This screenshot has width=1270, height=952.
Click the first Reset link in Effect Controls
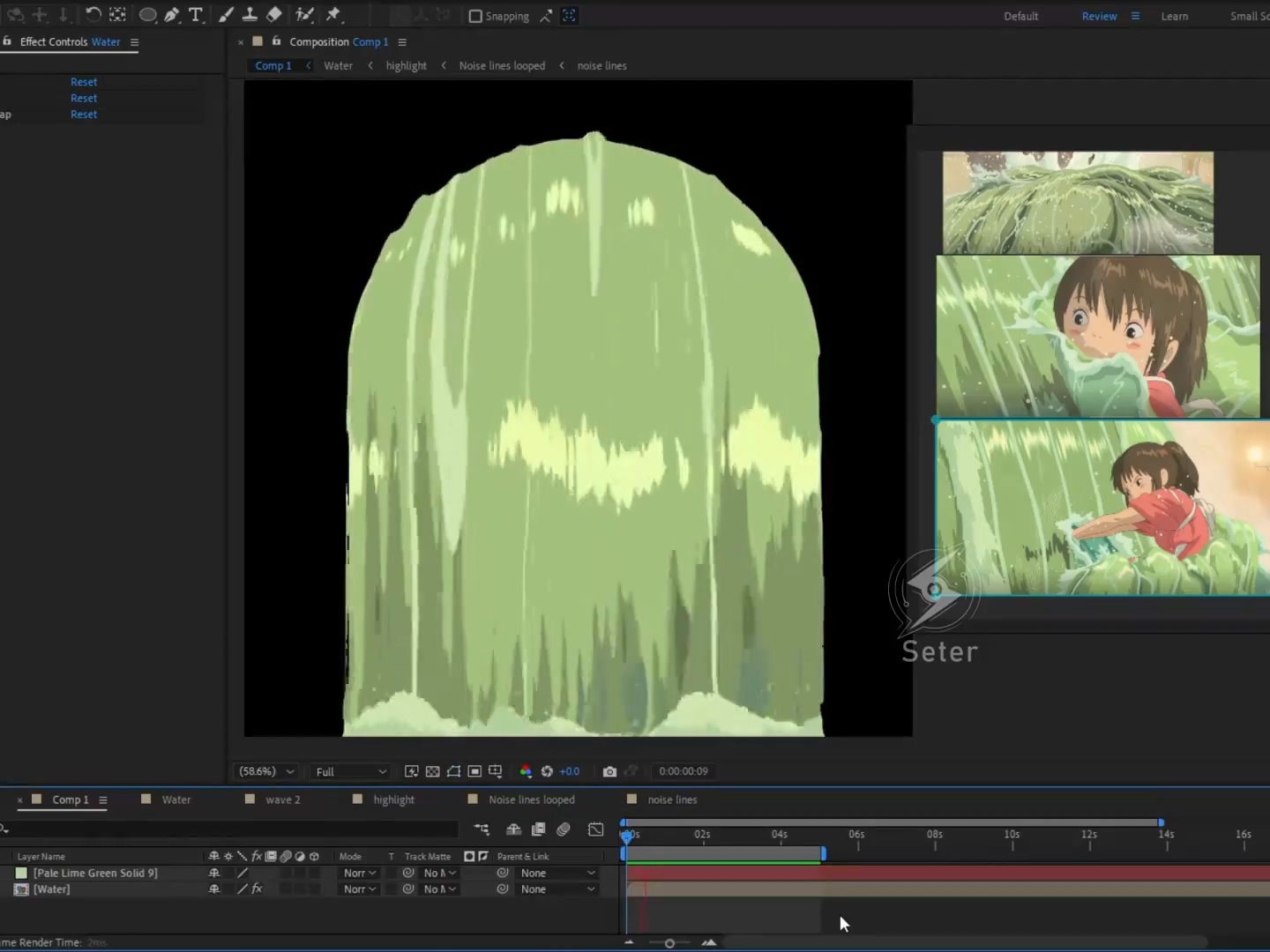pos(84,82)
